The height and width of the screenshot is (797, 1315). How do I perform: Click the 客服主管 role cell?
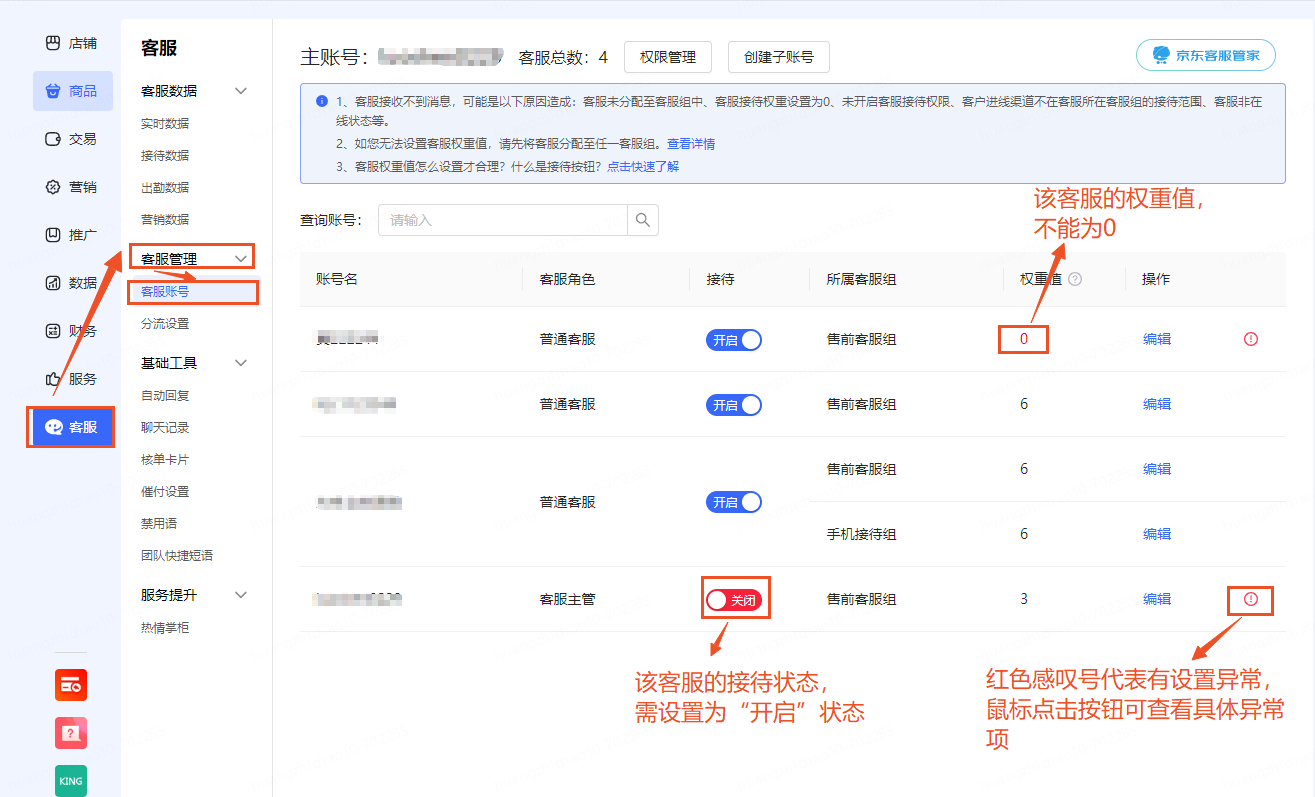point(568,599)
